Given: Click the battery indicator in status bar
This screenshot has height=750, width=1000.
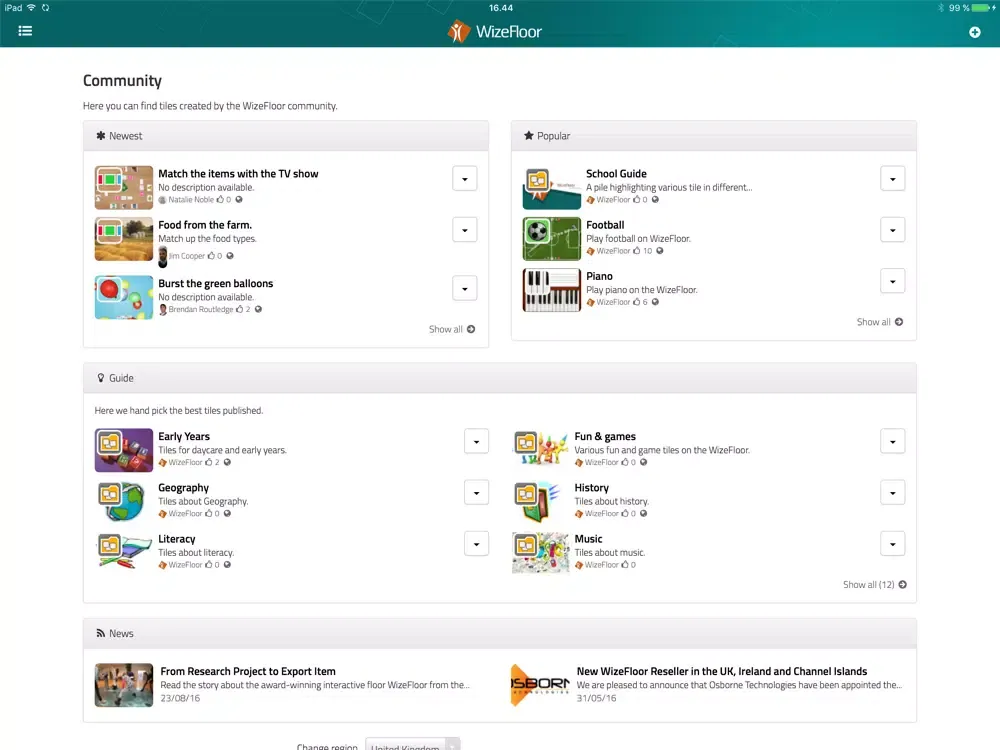Looking at the screenshot, I should 983,8.
